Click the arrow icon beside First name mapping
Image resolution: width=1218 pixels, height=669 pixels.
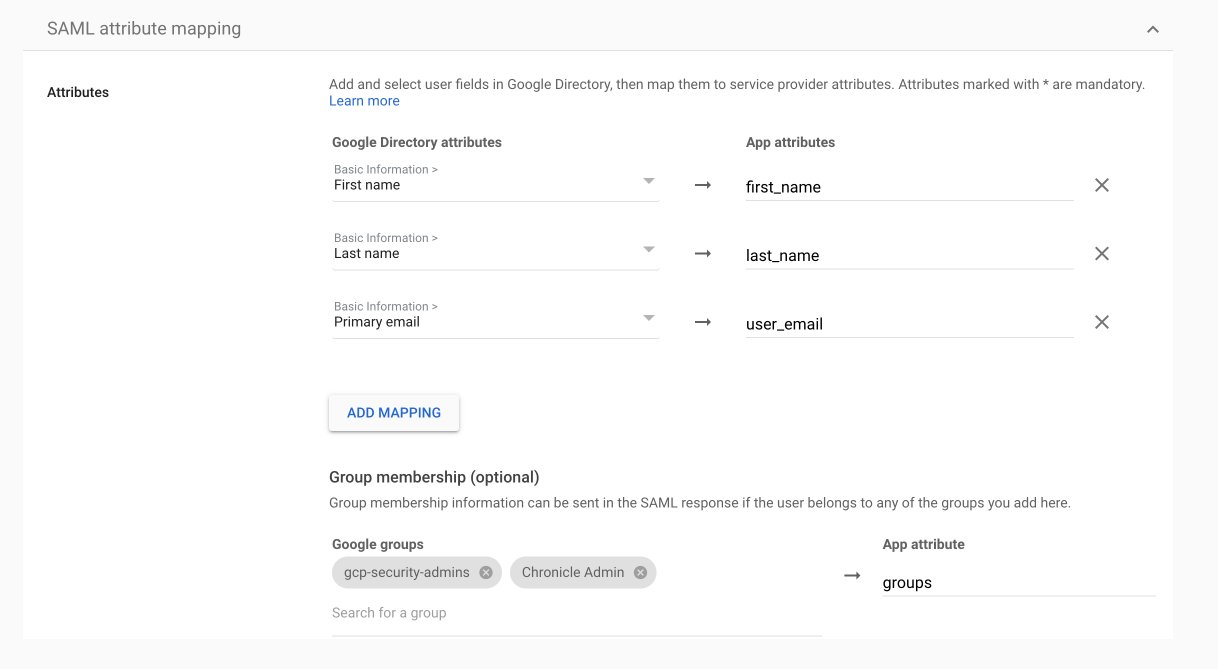pos(702,185)
